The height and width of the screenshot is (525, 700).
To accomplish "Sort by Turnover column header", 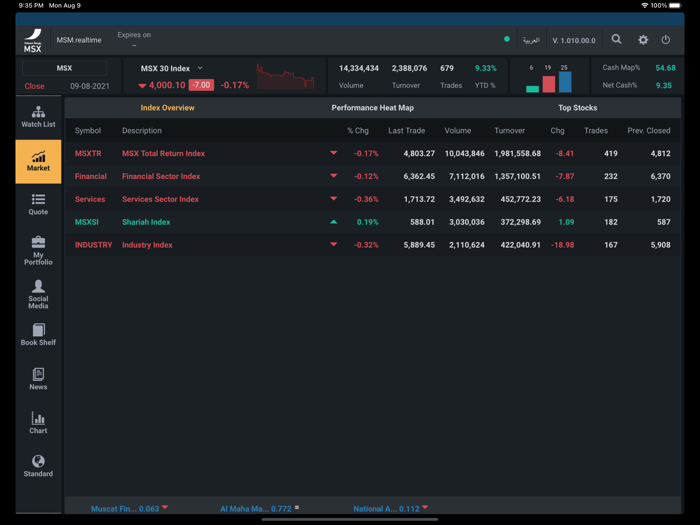I will (509, 130).
